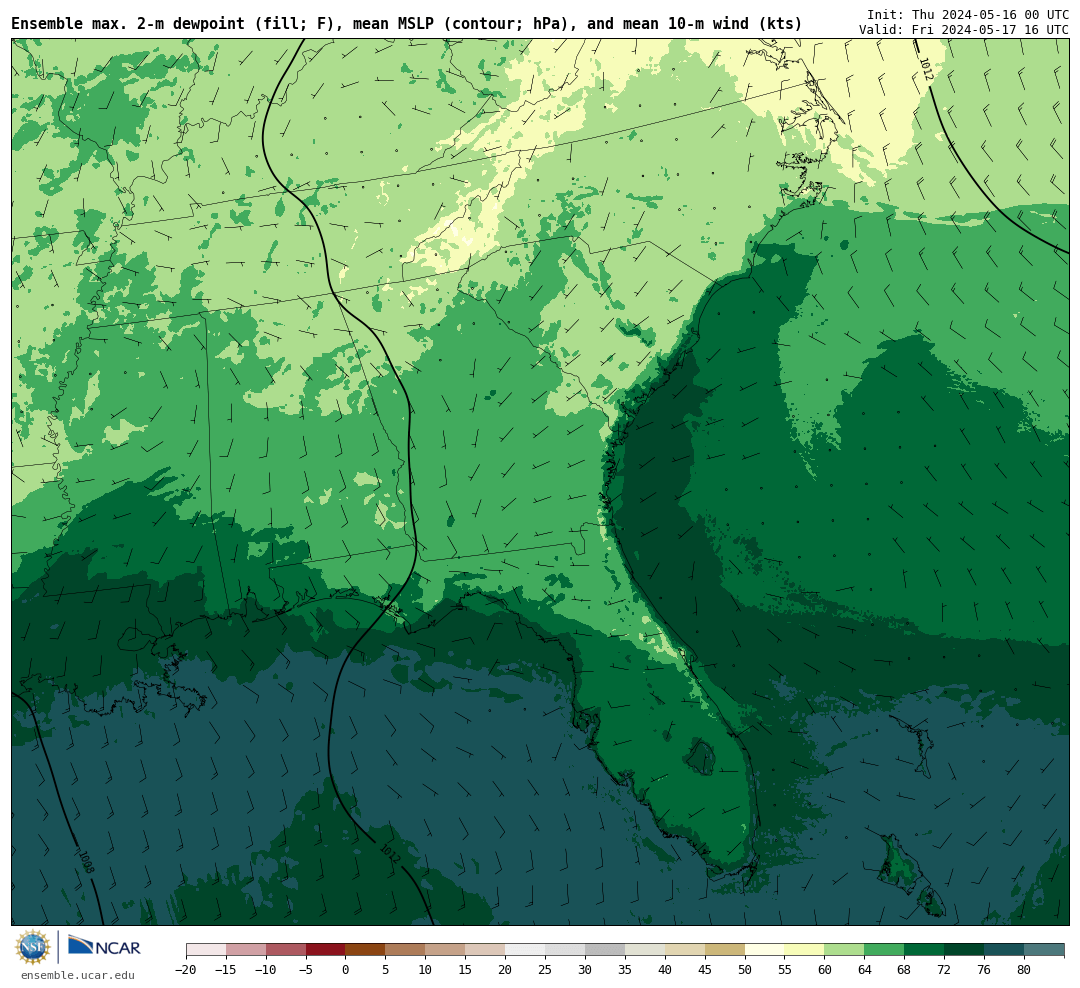Select the colorbar swatch between 10 and 15

(x=446, y=950)
